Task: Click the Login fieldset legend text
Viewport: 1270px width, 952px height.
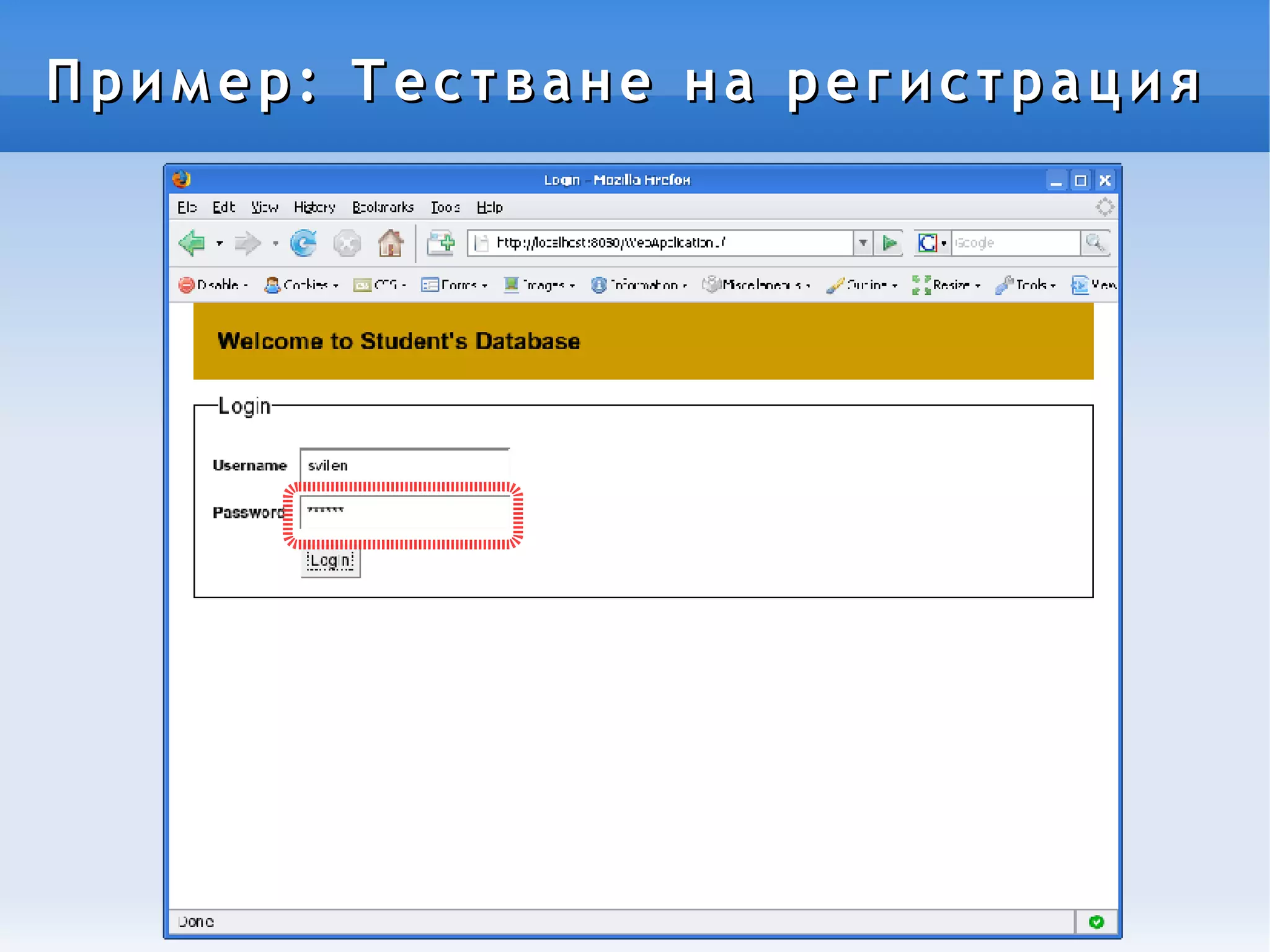Action: [x=244, y=407]
